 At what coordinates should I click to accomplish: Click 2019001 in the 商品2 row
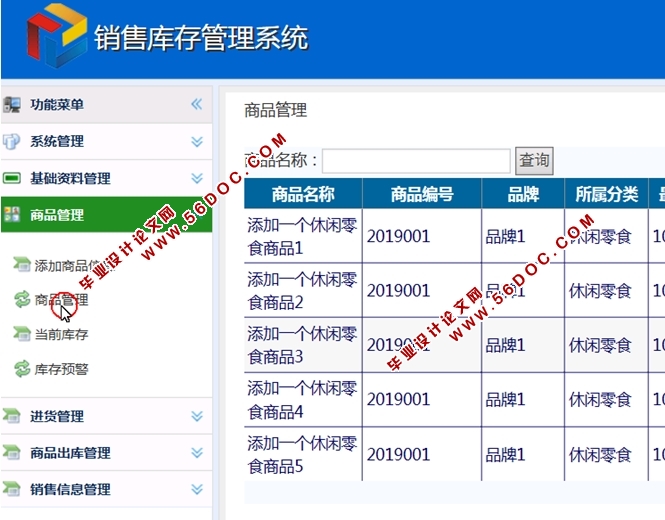pos(399,291)
